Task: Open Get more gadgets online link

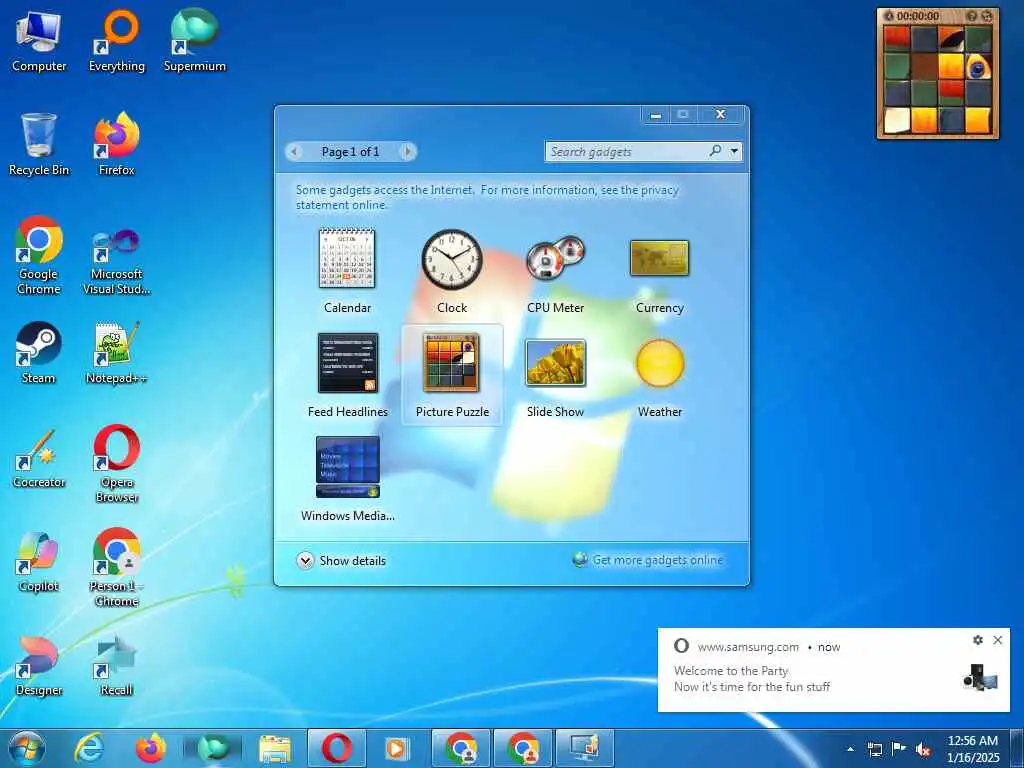Action: click(658, 560)
